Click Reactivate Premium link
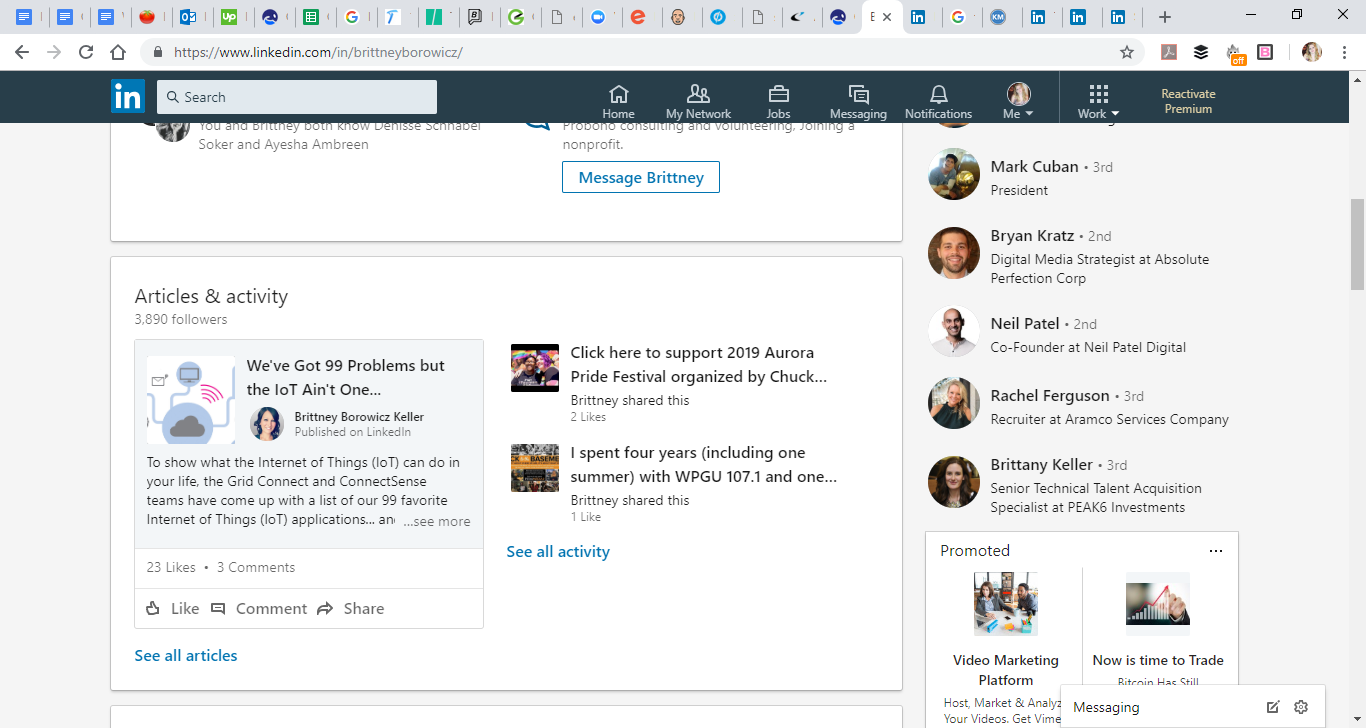Viewport: 1366px width, 728px height. (1188, 101)
